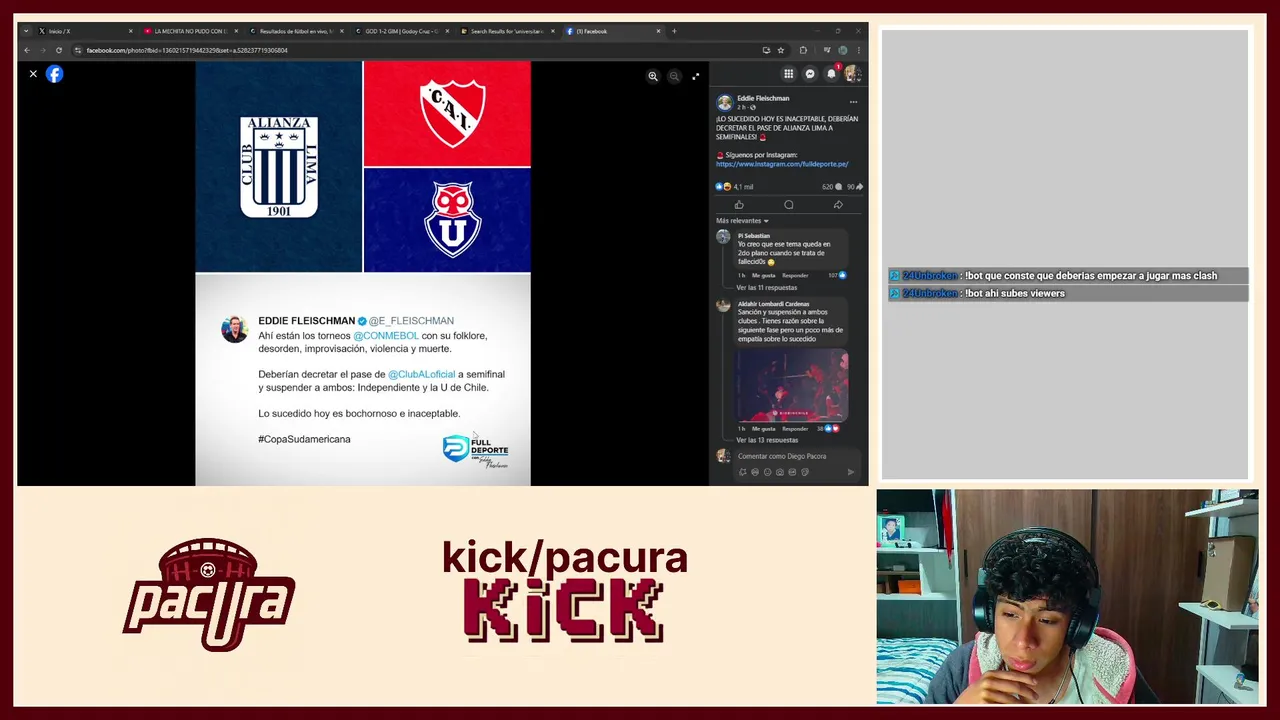
Task: Show the 90 shares count
Action: click(855, 187)
